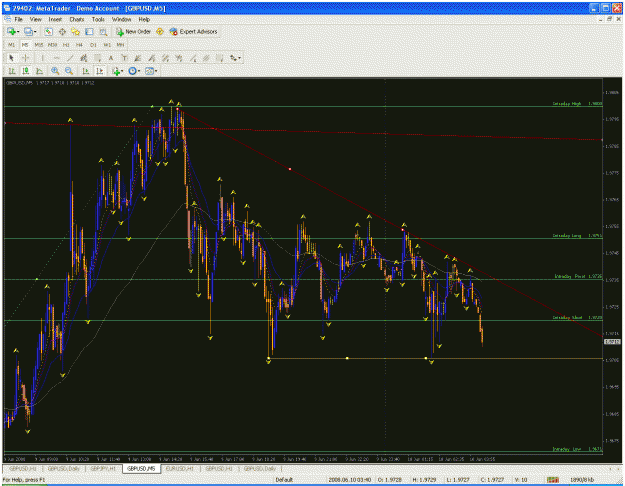Viewport: 625px width, 486px height.
Task: Open the Strategy Tester icon
Action: [x=103, y=31]
